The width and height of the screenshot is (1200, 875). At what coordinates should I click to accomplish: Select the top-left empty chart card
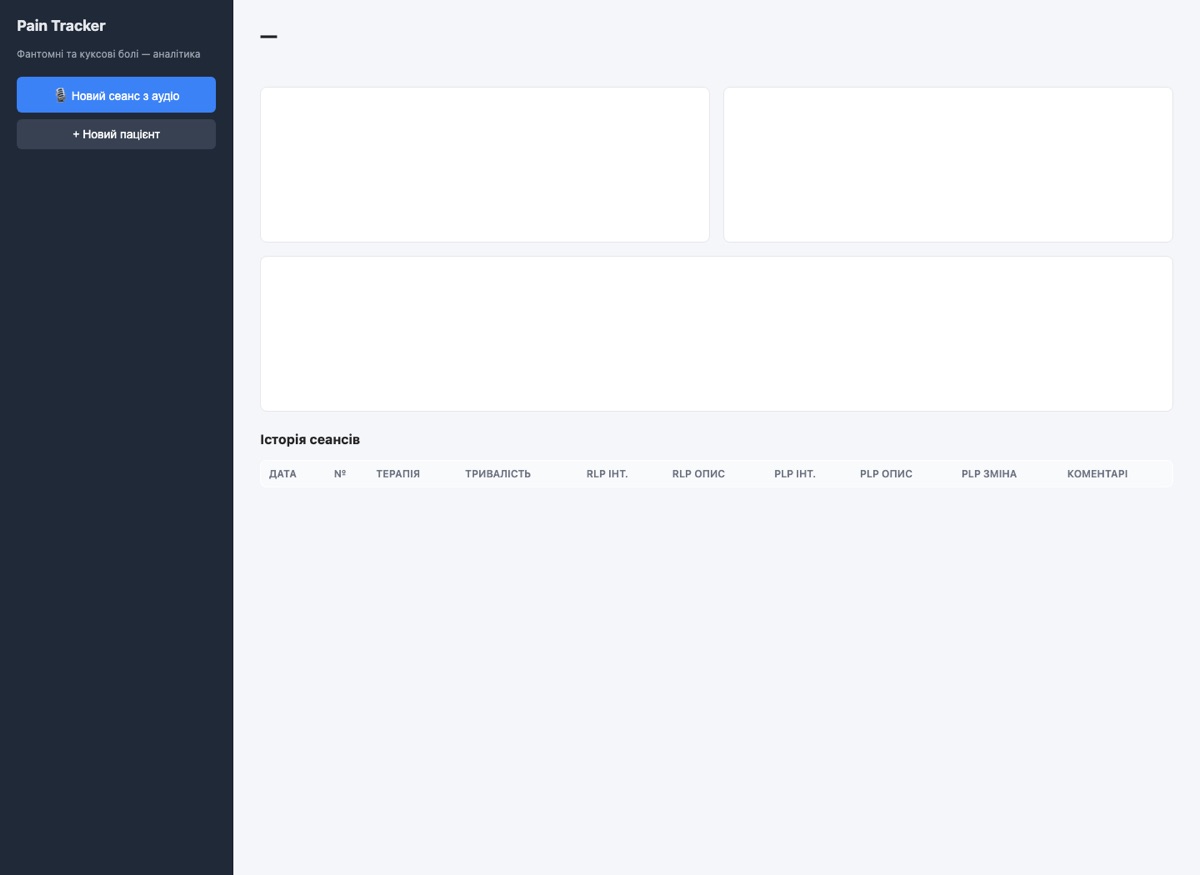pos(485,165)
